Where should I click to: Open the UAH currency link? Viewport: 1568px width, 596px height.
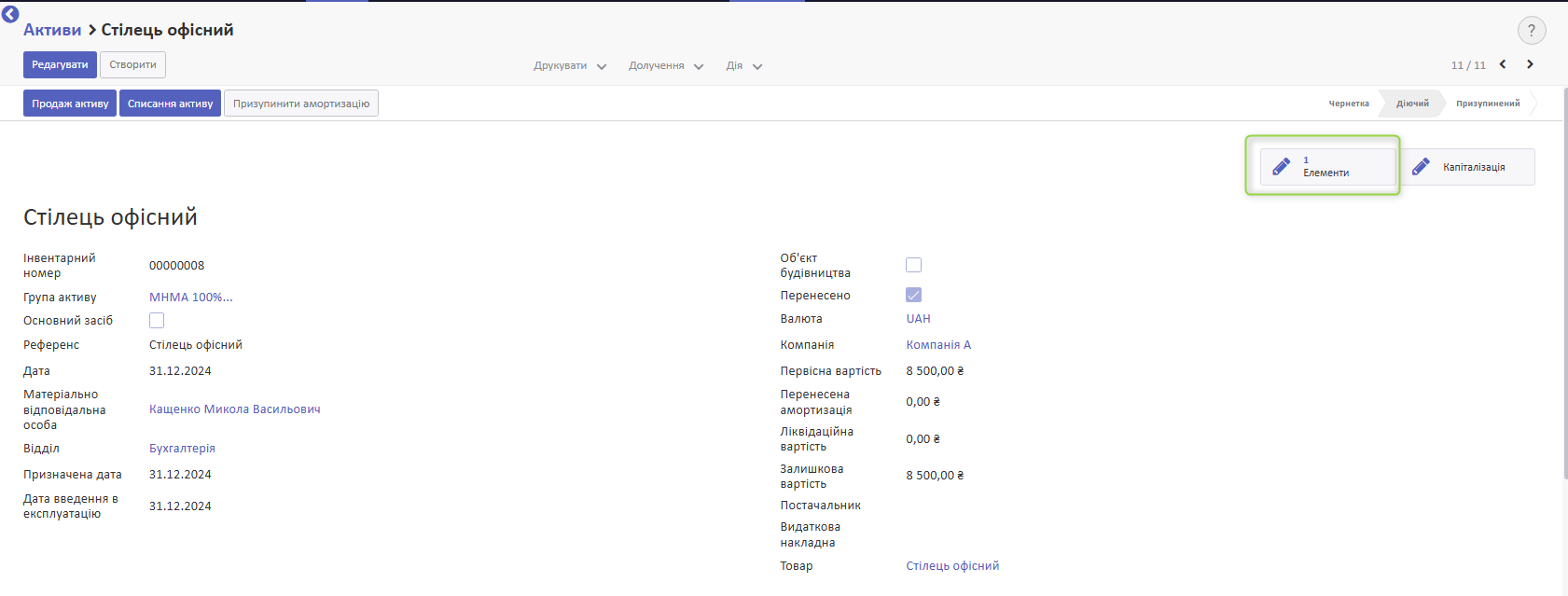[x=918, y=319]
